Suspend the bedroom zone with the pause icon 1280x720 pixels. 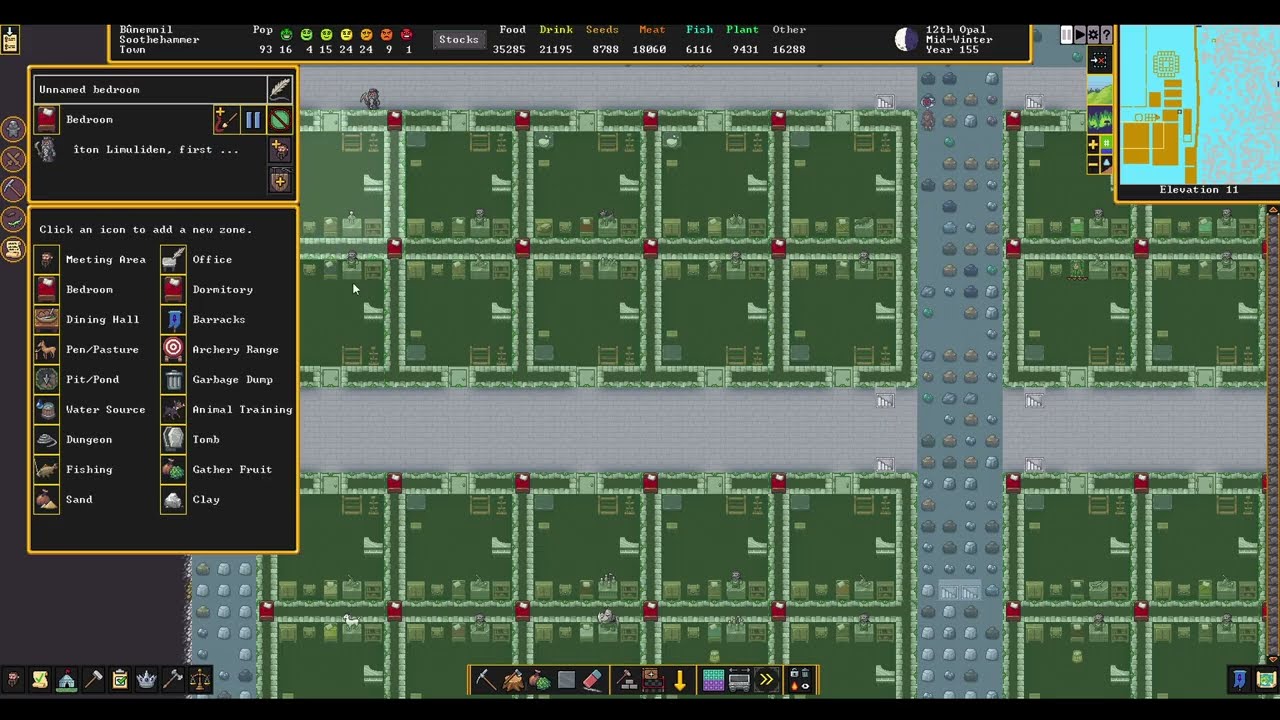253,120
